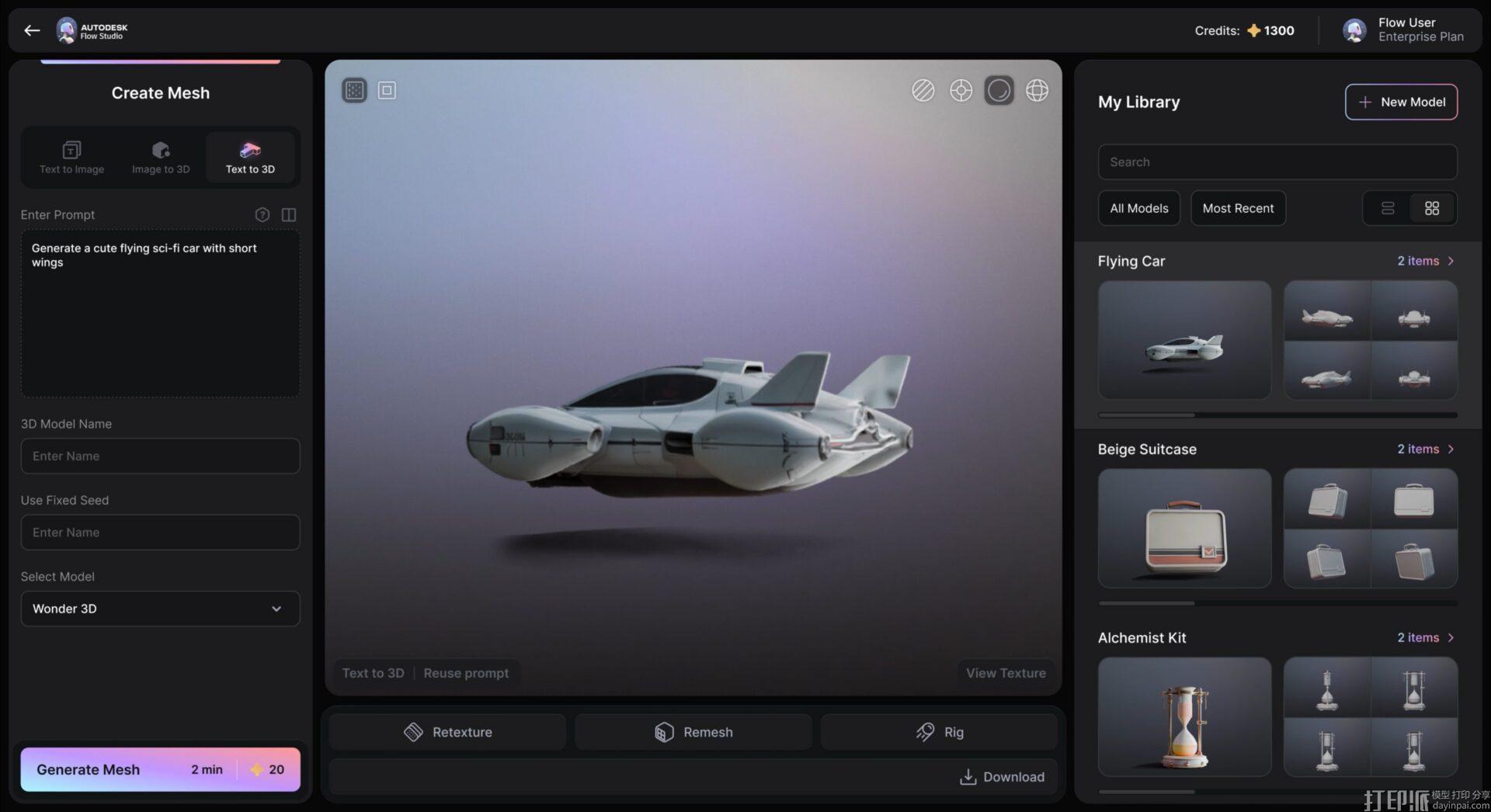
Task: Enable the shaded sphere render mode
Action: tap(999, 90)
